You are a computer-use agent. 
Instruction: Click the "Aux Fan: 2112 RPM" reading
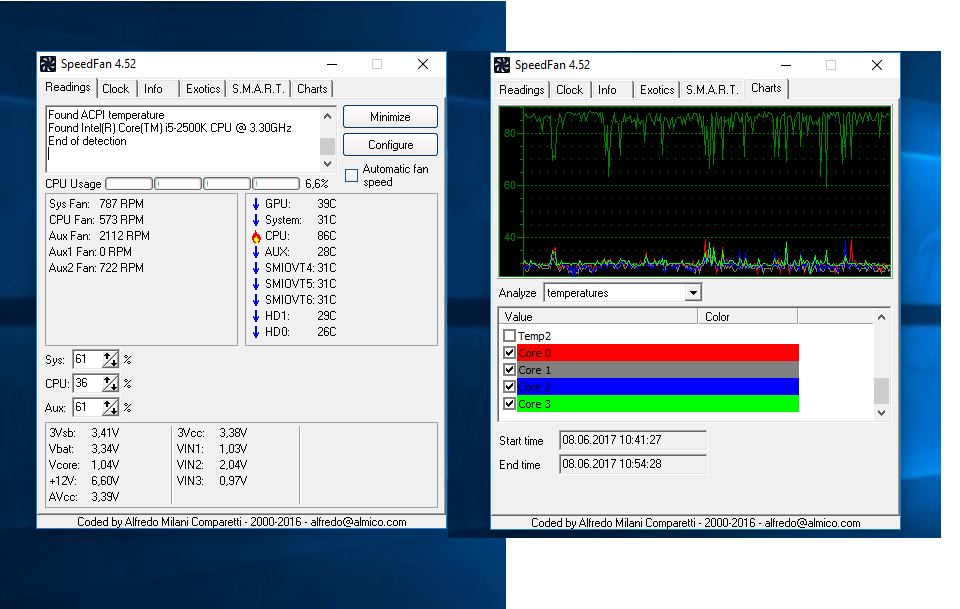coord(99,236)
